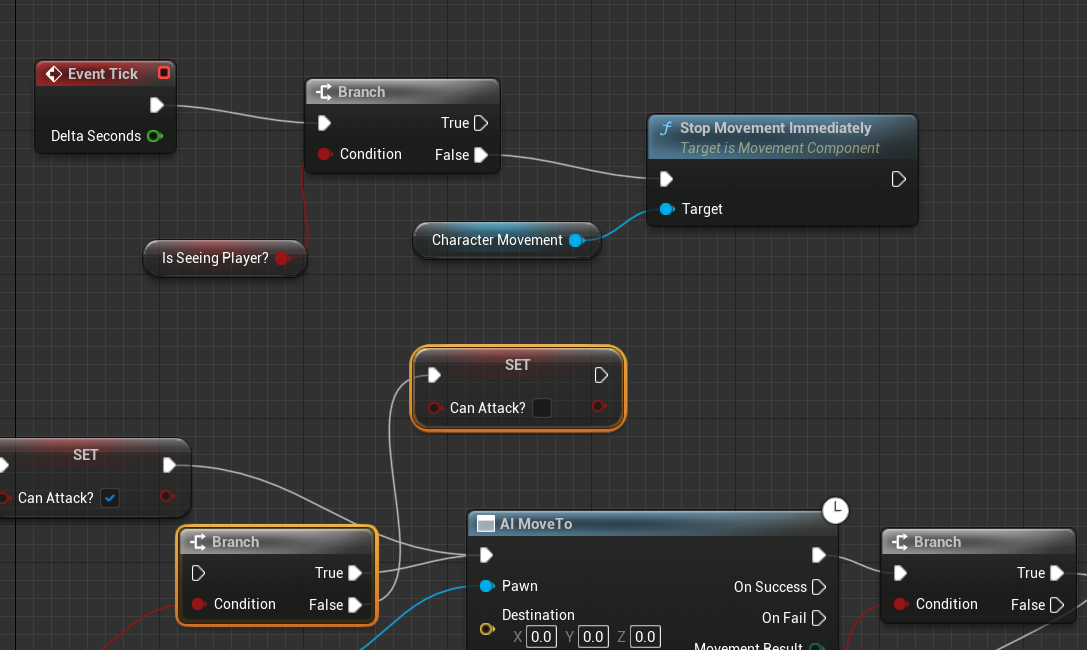Click the Character Movement output pin

[x=576, y=240]
